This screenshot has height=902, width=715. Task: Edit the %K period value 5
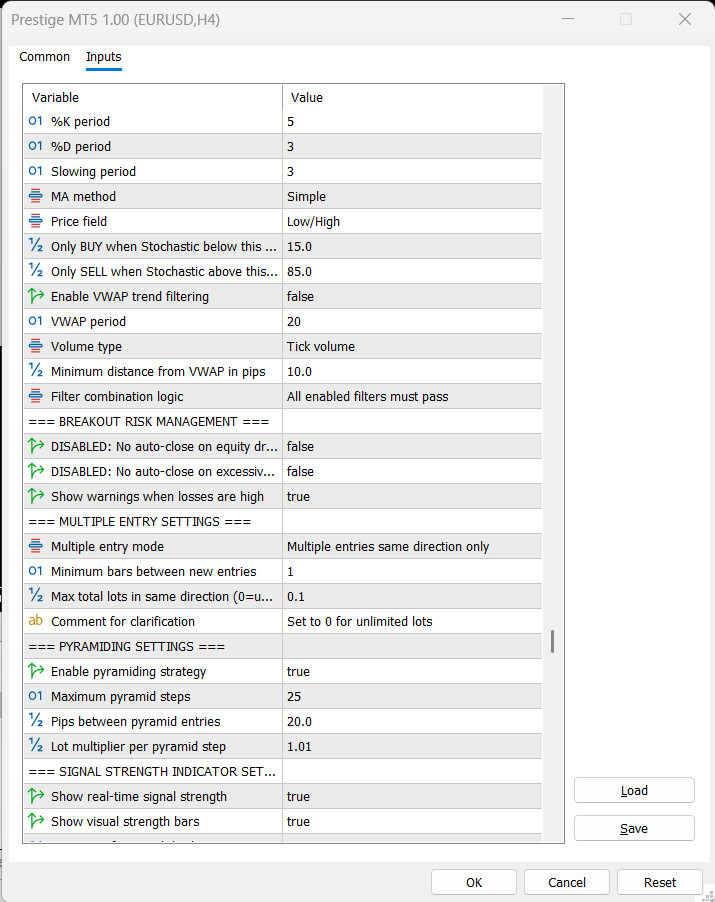(x=412, y=121)
